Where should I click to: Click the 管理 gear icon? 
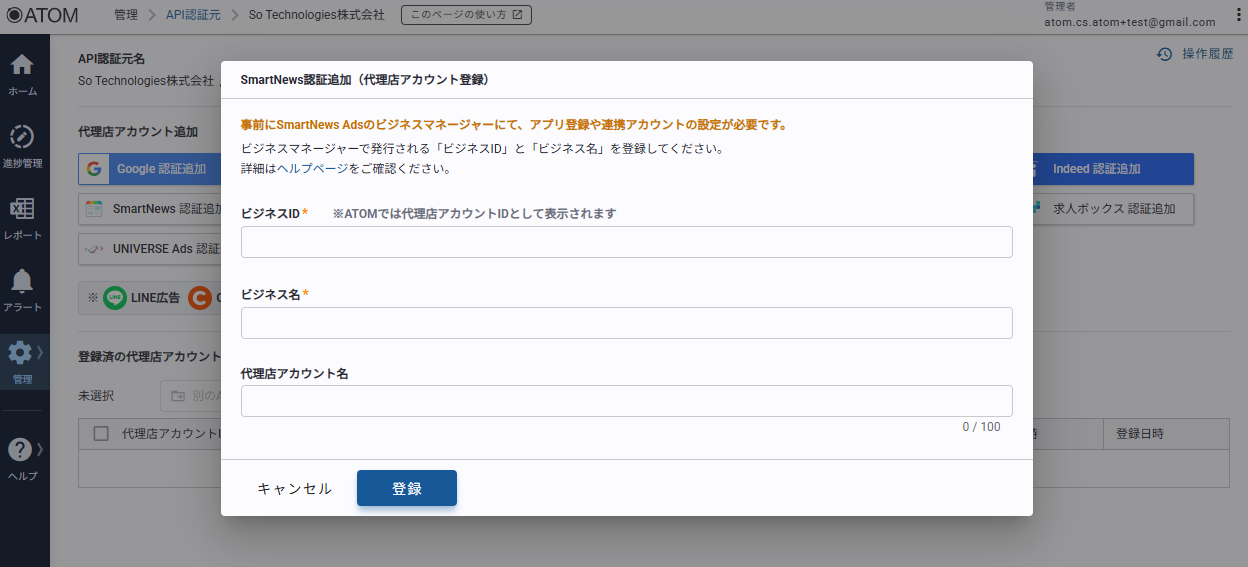19,353
